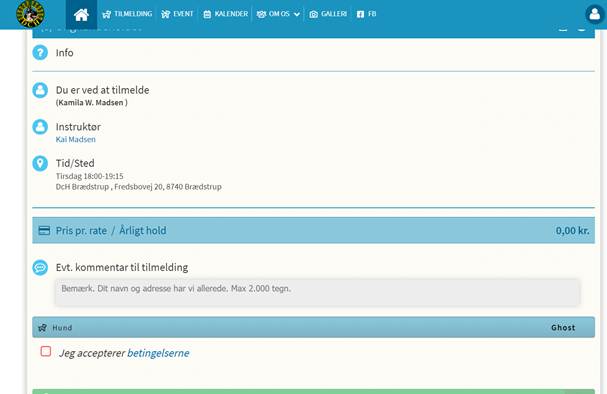Viewport: 607px width, 394px height.
Task: Click the DcH Brædstrup address text
Action: tap(139, 187)
